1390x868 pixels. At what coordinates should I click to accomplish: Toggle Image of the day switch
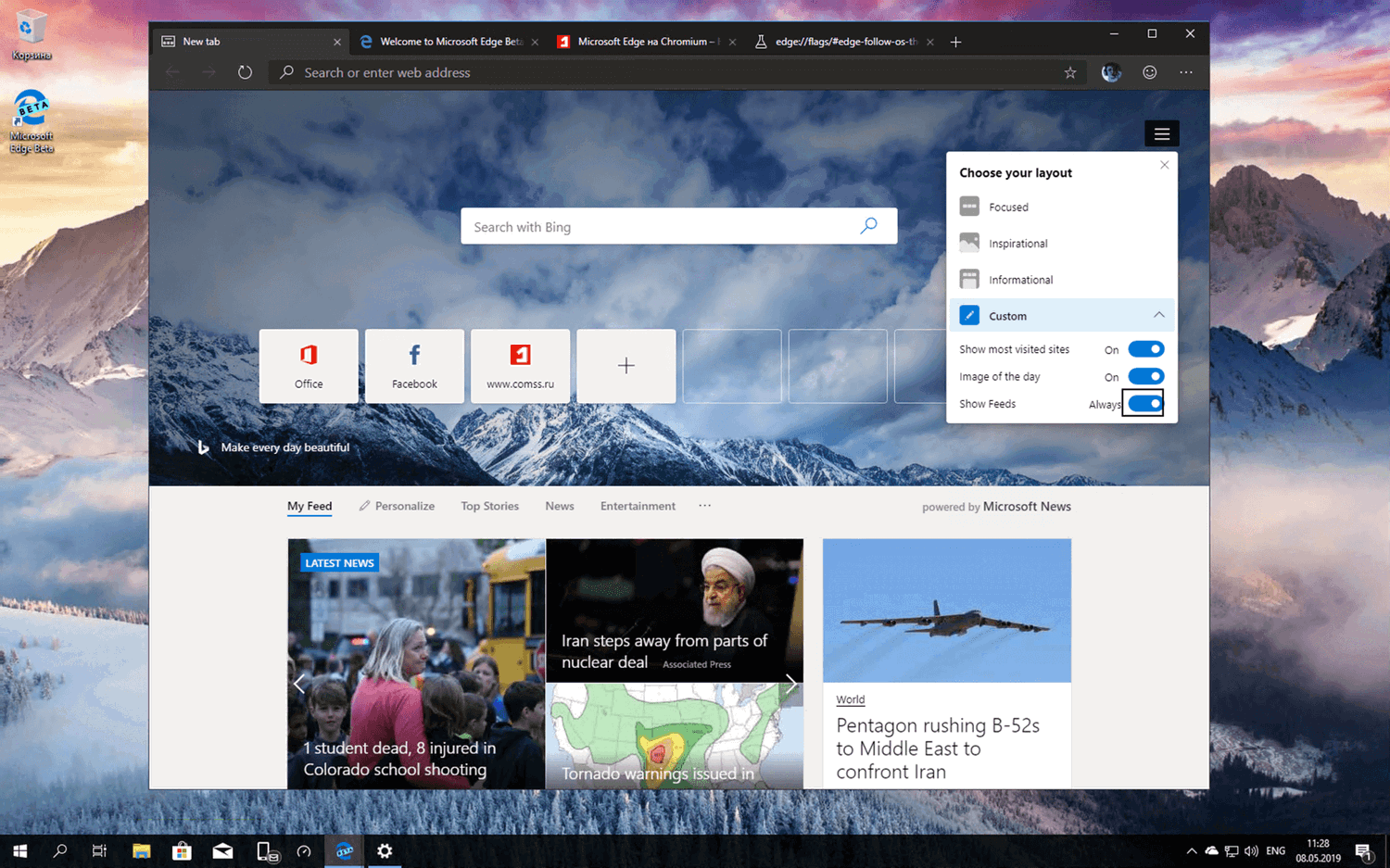(1146, 376)
